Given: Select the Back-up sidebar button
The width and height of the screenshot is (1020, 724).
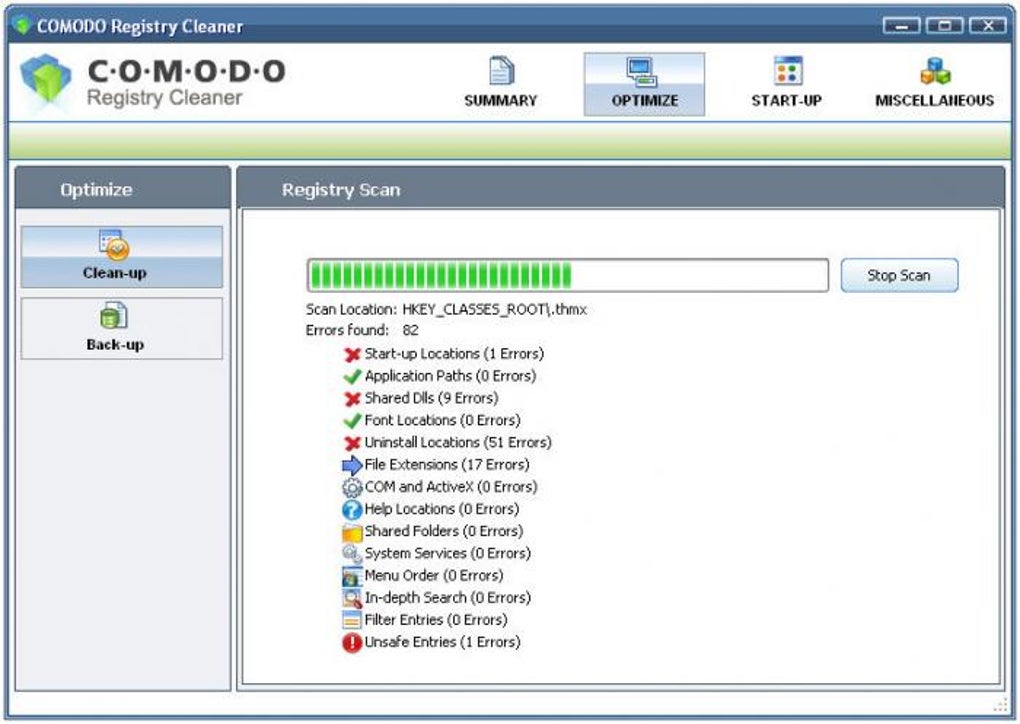Looking at the screenshot, I should (122, 328).
